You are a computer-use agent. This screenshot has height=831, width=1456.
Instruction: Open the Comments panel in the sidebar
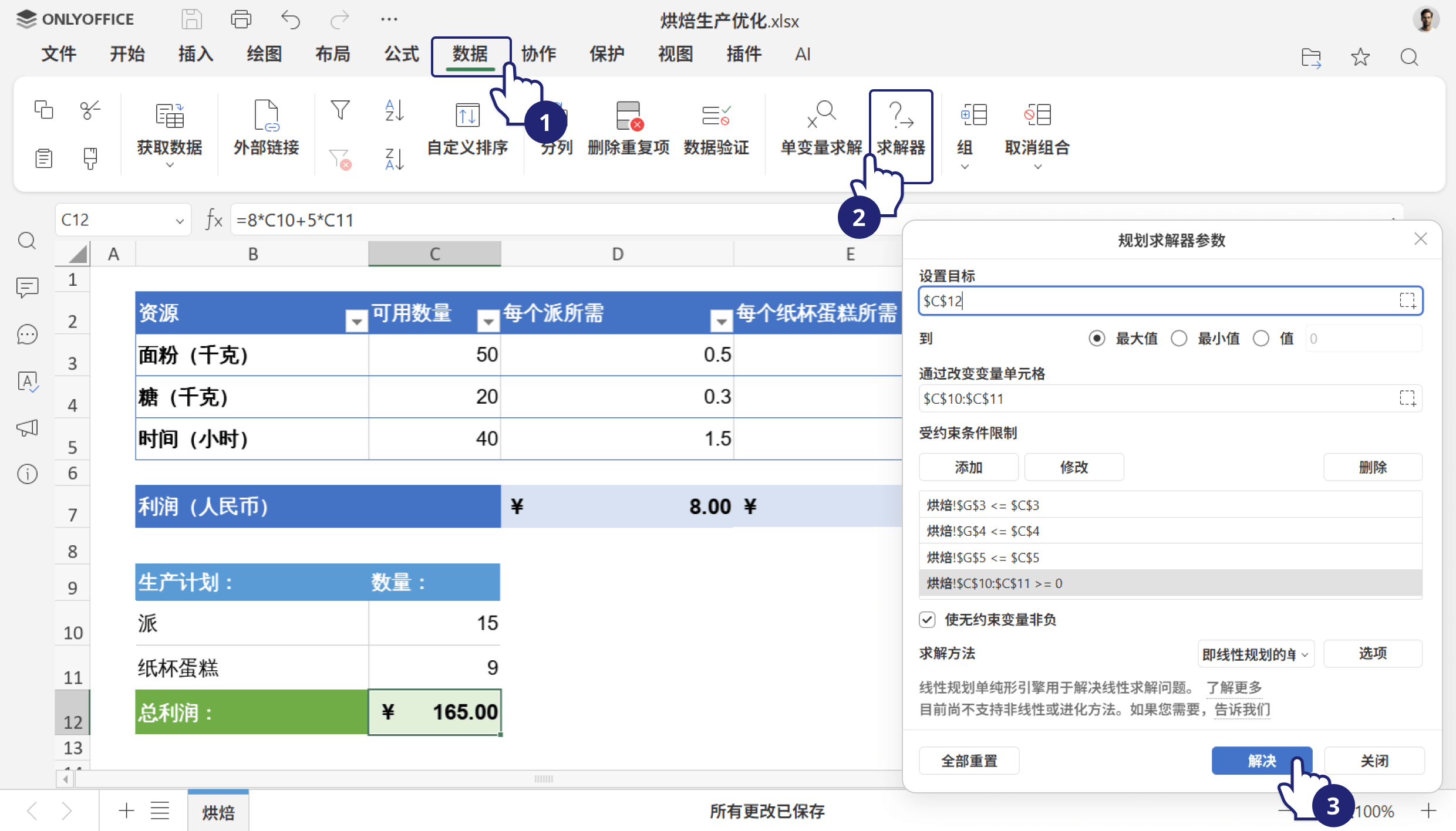27,288
